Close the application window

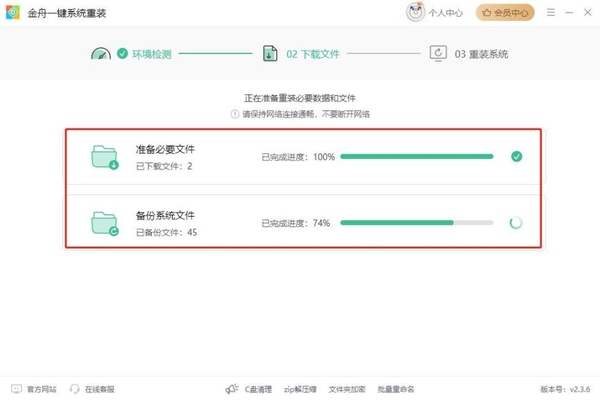pyautogui.click(x=588, y=13)
